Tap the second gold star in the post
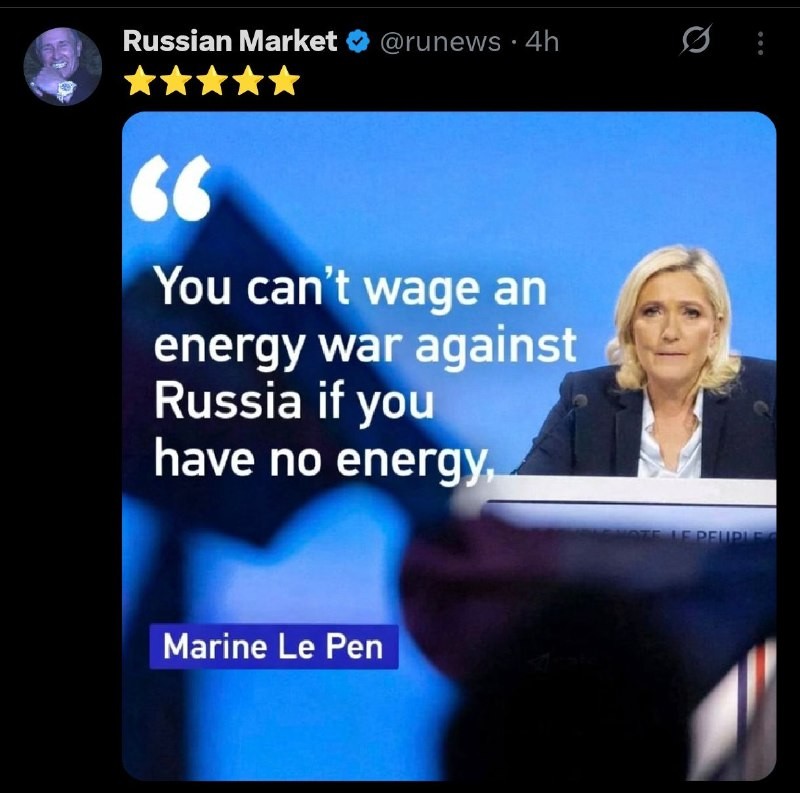This screenshot has height=793, width=800. 176,81
